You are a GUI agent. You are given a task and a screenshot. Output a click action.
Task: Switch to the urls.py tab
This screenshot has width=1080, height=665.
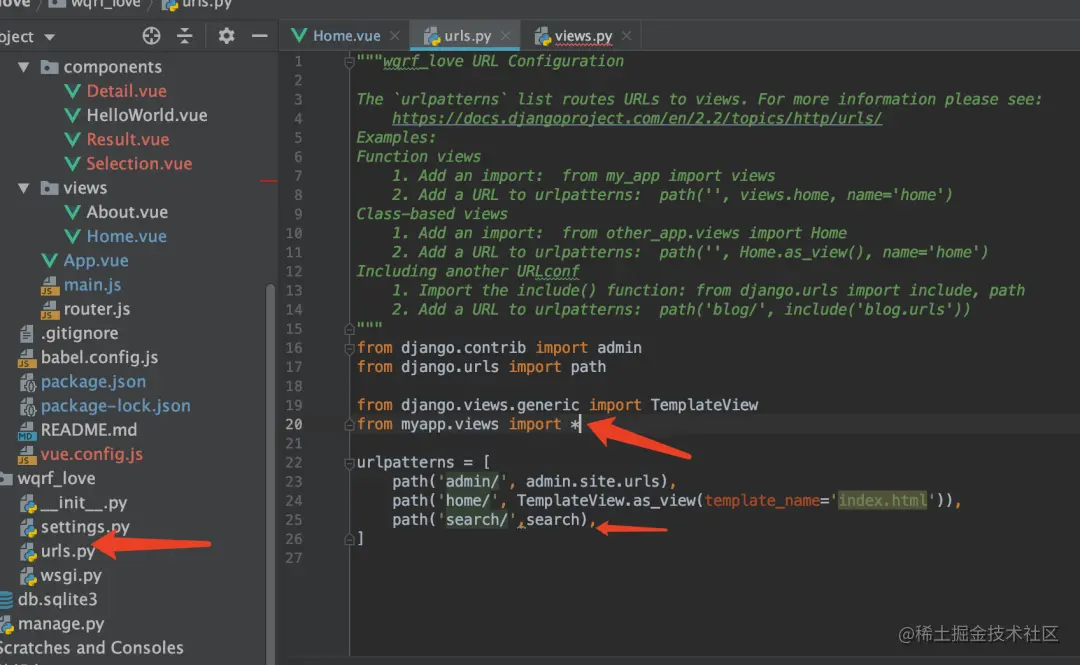click(467, 36)
